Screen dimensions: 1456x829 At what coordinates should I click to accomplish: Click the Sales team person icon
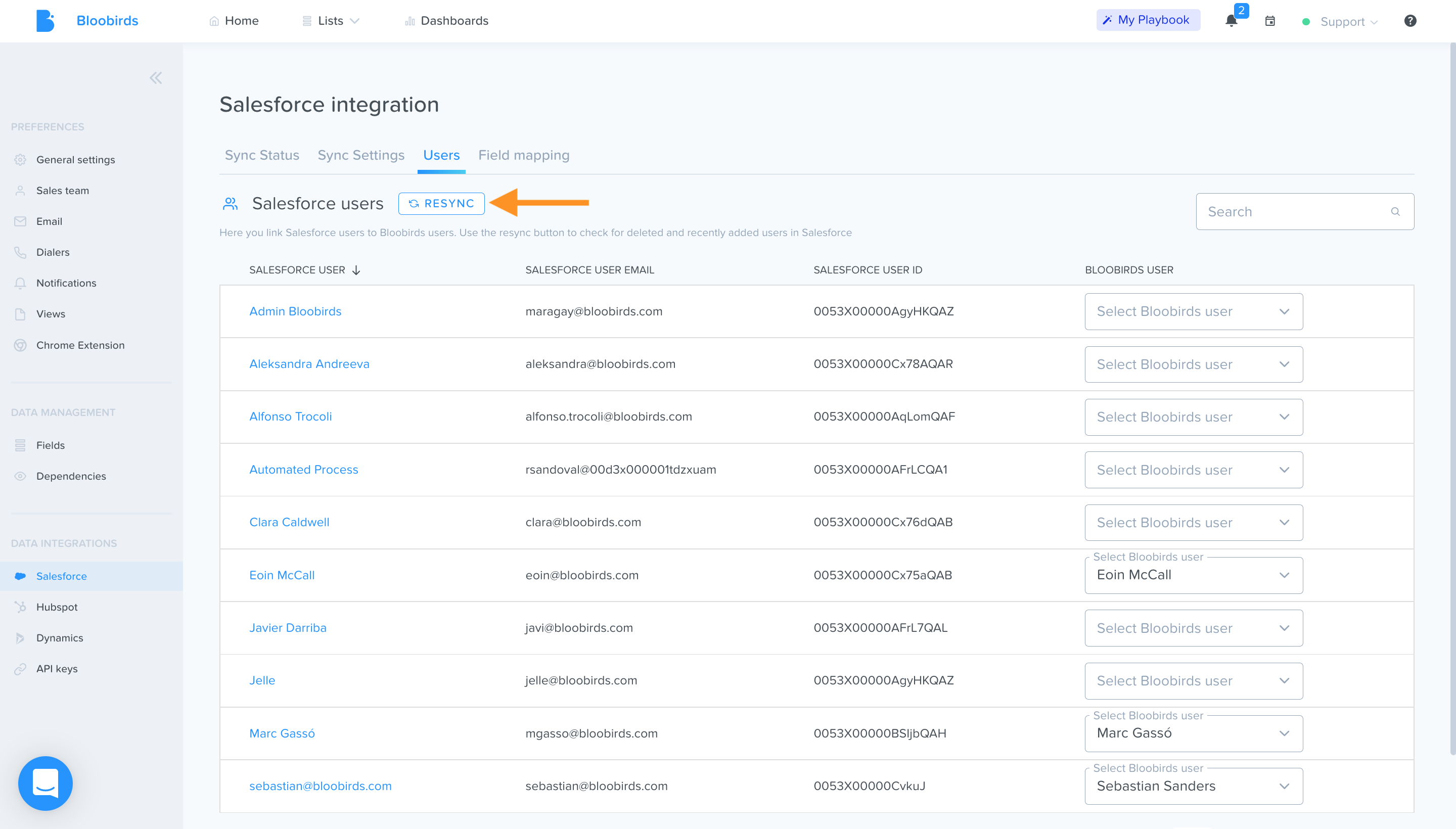coord(21,191)
